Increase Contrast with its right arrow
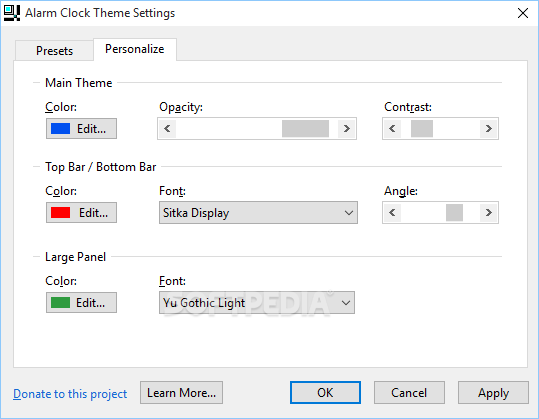 488,129
